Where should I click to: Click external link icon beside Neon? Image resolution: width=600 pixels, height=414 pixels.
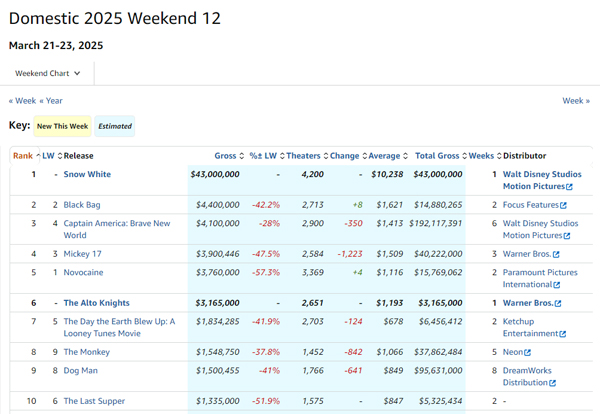pos(528,352)
